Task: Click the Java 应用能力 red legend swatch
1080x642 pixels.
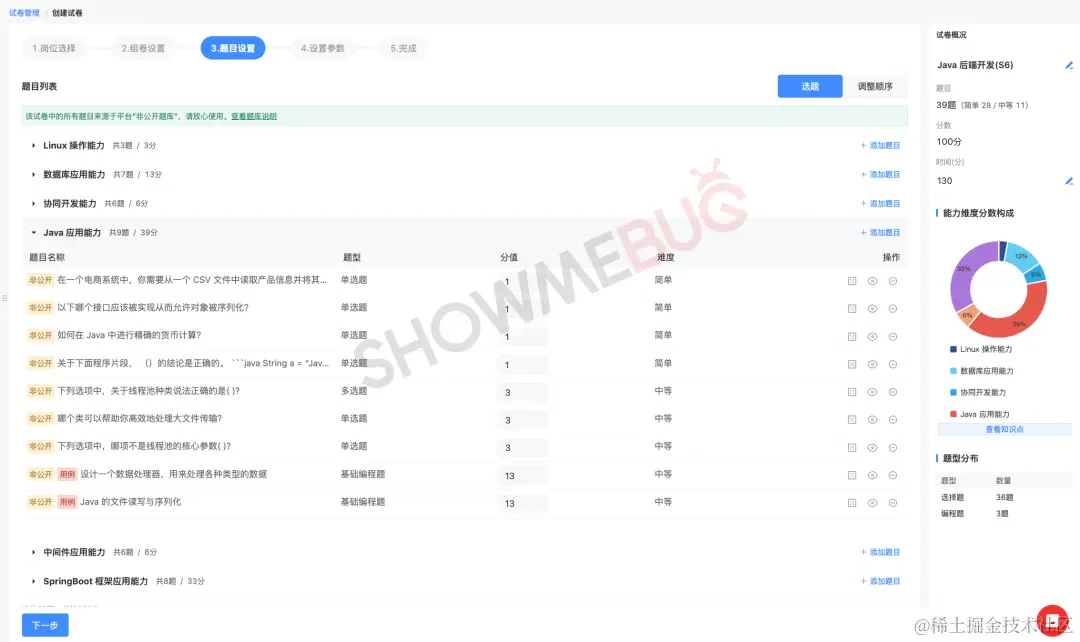Action: point(953,414)
